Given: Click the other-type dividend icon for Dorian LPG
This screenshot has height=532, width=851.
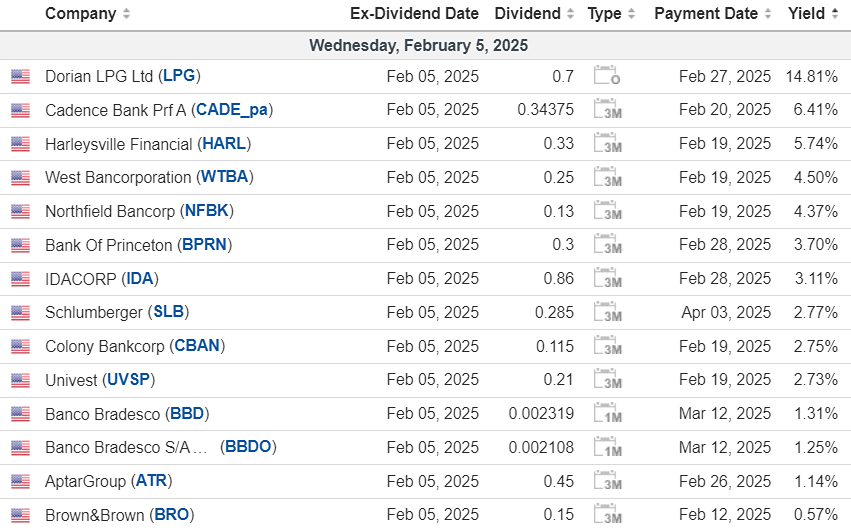Looking at the screenshot, I should coord(607,76).
